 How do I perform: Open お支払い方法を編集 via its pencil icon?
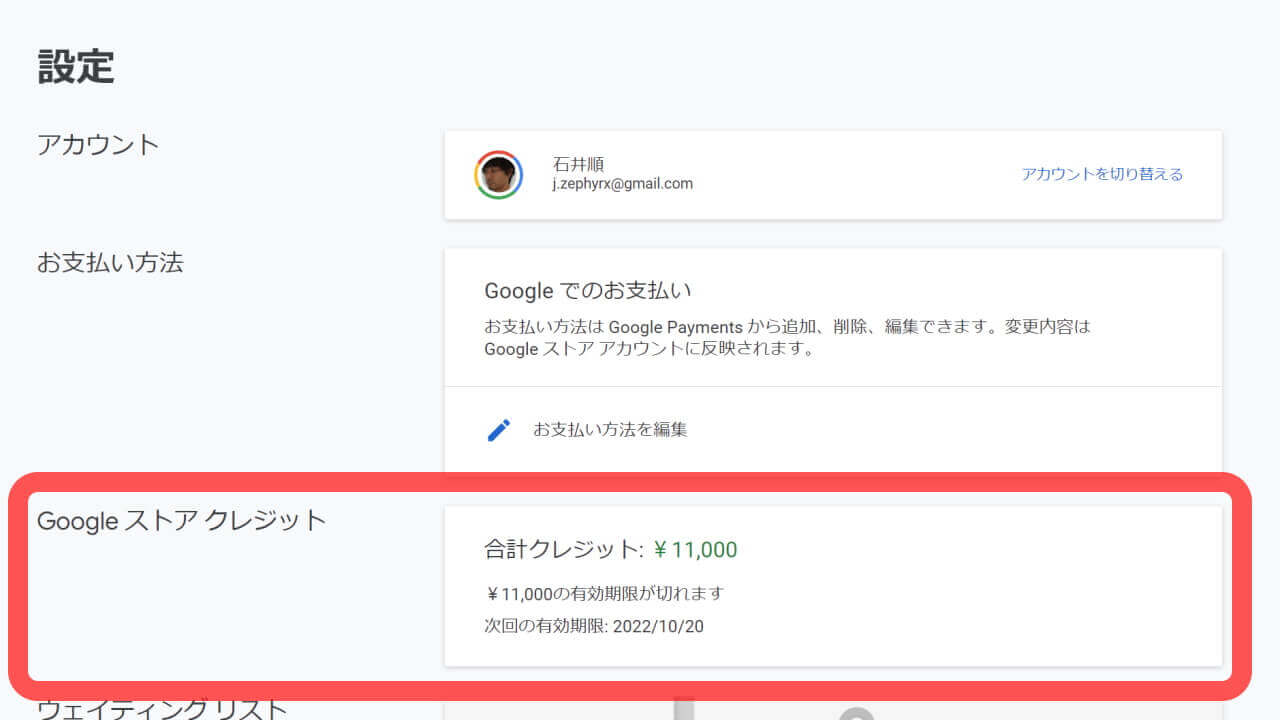coord(498,429)
